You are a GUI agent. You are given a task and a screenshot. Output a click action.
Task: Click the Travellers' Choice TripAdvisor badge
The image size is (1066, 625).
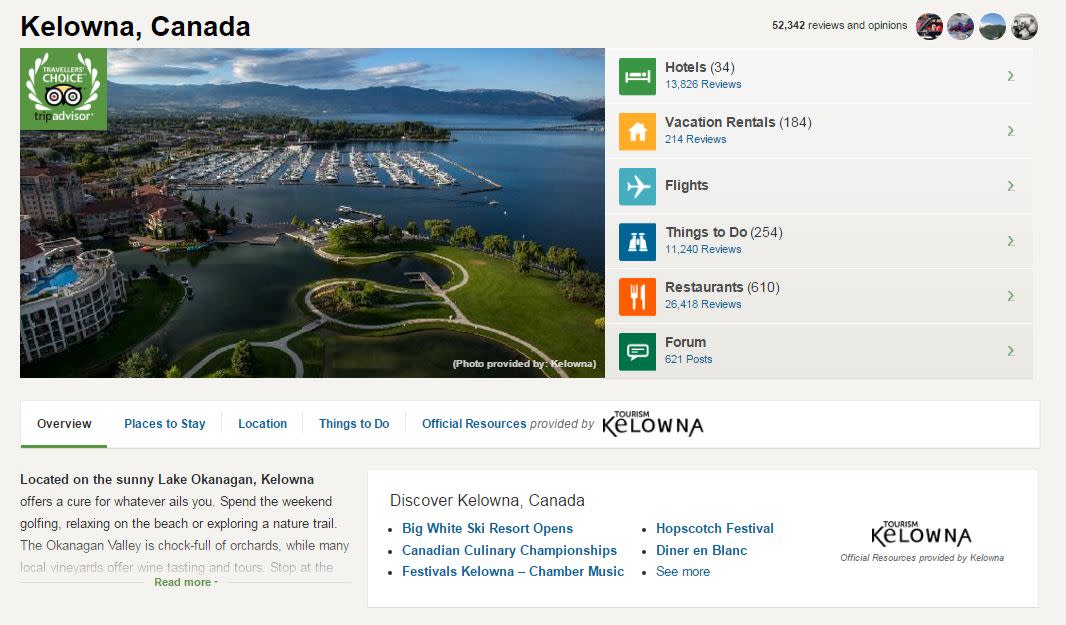(x=63, y=89)
